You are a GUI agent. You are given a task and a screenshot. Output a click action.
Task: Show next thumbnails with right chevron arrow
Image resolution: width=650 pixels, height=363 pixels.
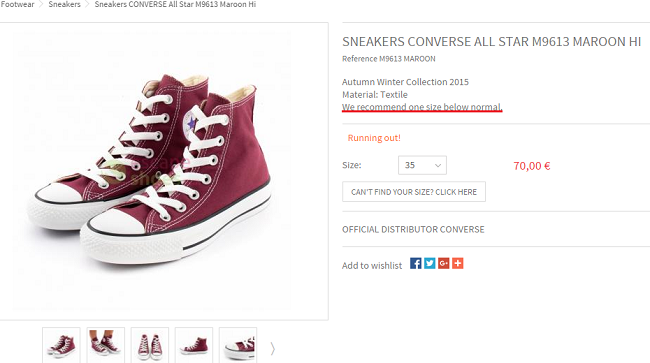[x=272, y=349]
